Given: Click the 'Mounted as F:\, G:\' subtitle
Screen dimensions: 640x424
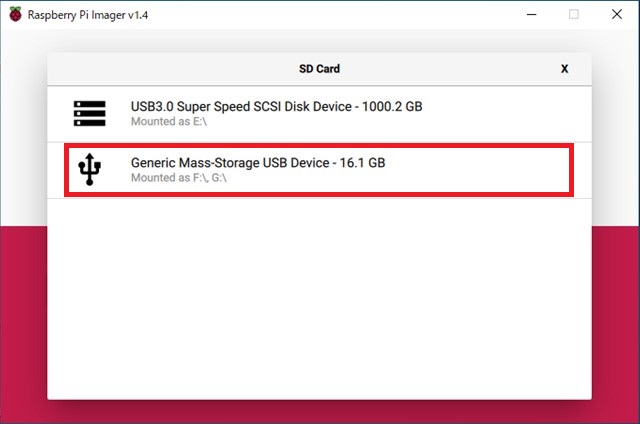Looking at the screenshot, I should point(179,178).
